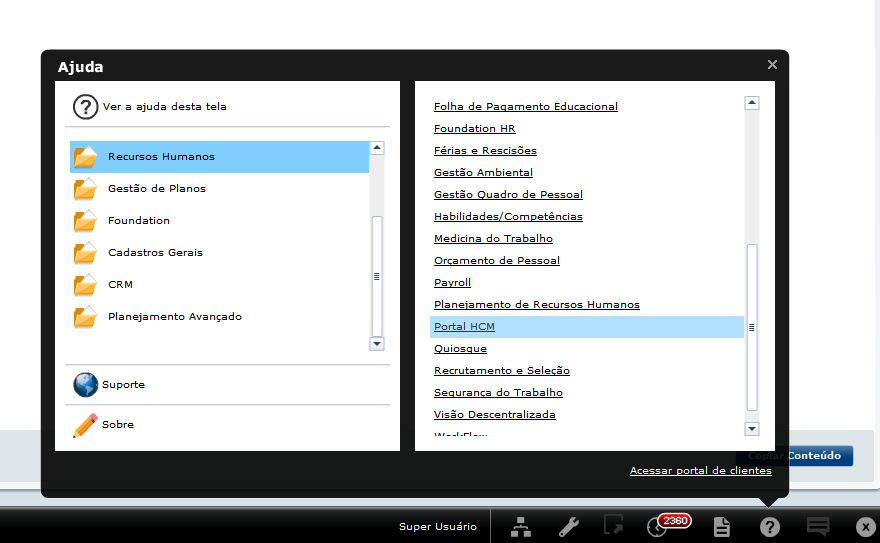Open the clock notifications icon showing 2360
880x543 pixels.
[x=668, y=524]
